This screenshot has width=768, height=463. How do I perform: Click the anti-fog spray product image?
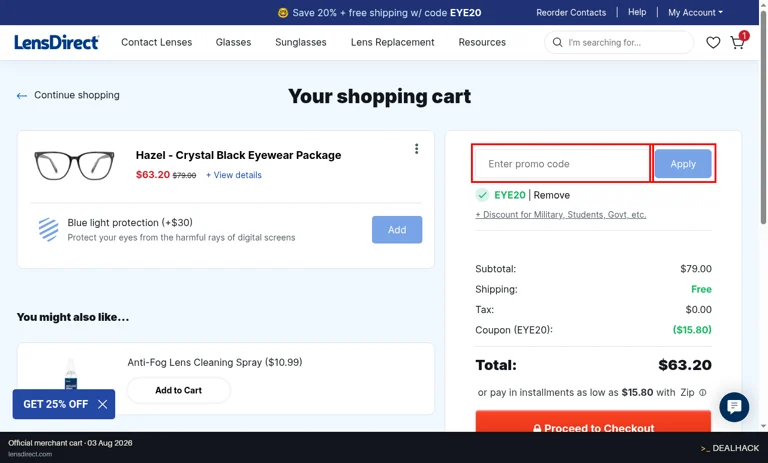(x=71, y=374)
